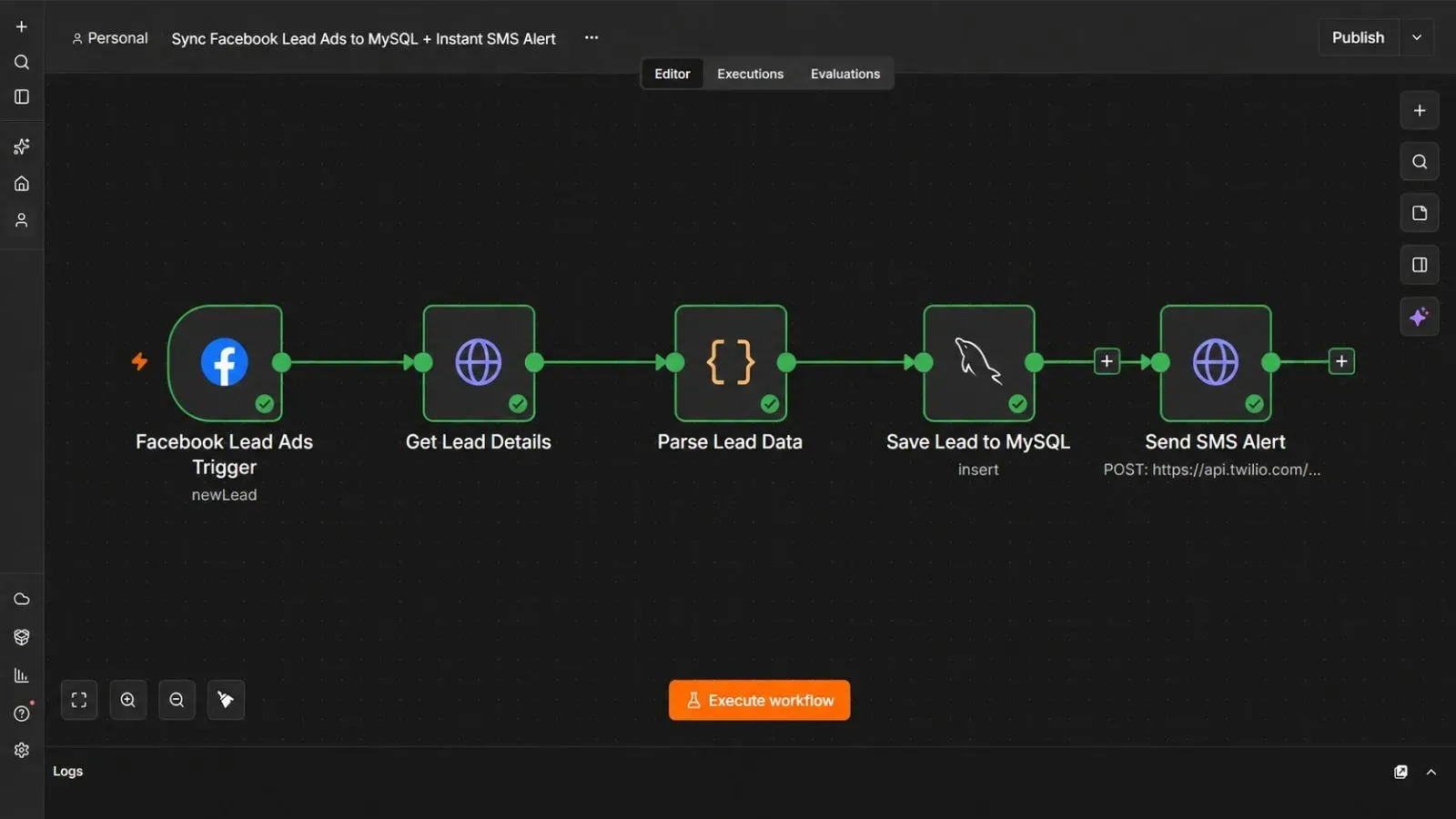
Task: Click the orange trigger lightning bolt
Action: click(139, 361)
